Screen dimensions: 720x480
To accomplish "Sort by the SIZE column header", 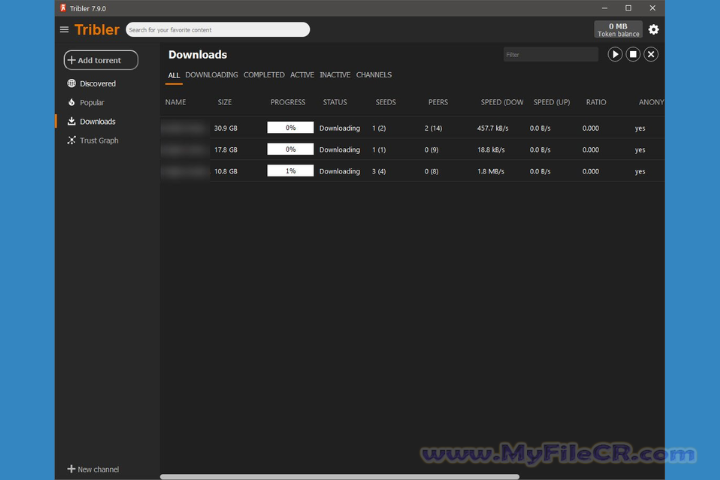I will 225,102.
